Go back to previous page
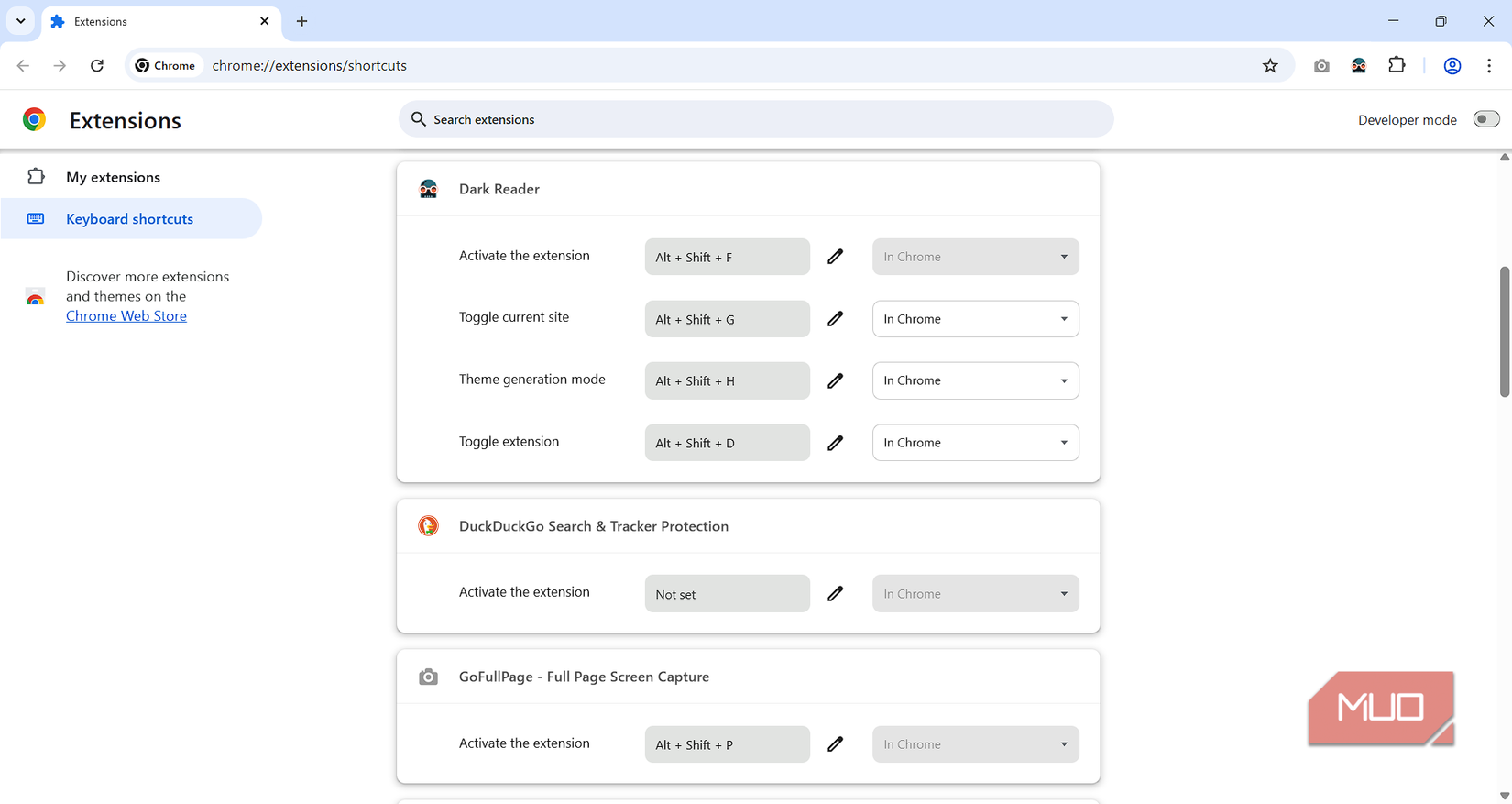The image size is (1512, 804). click(23, 66)
